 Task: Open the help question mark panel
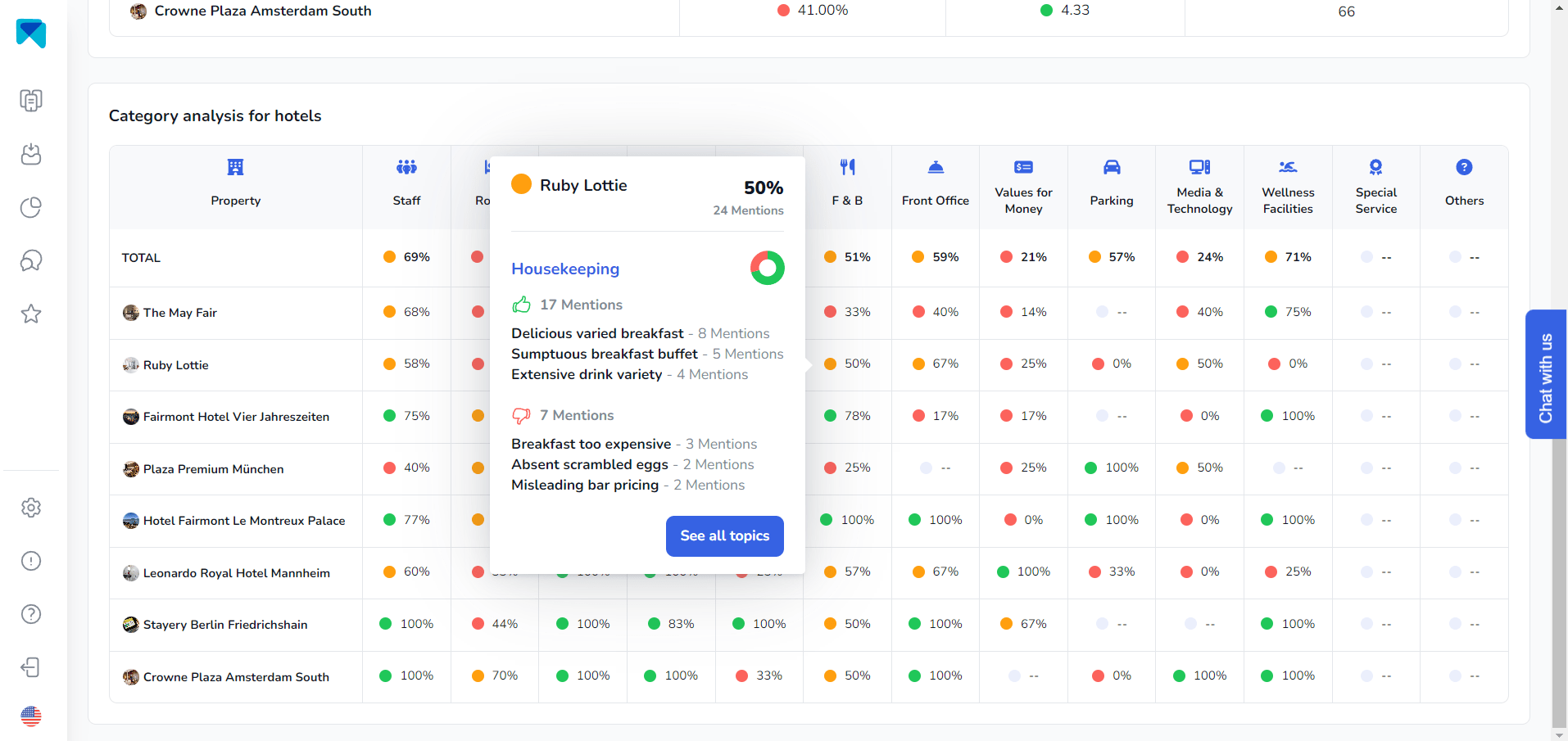(x=31, y=614)
